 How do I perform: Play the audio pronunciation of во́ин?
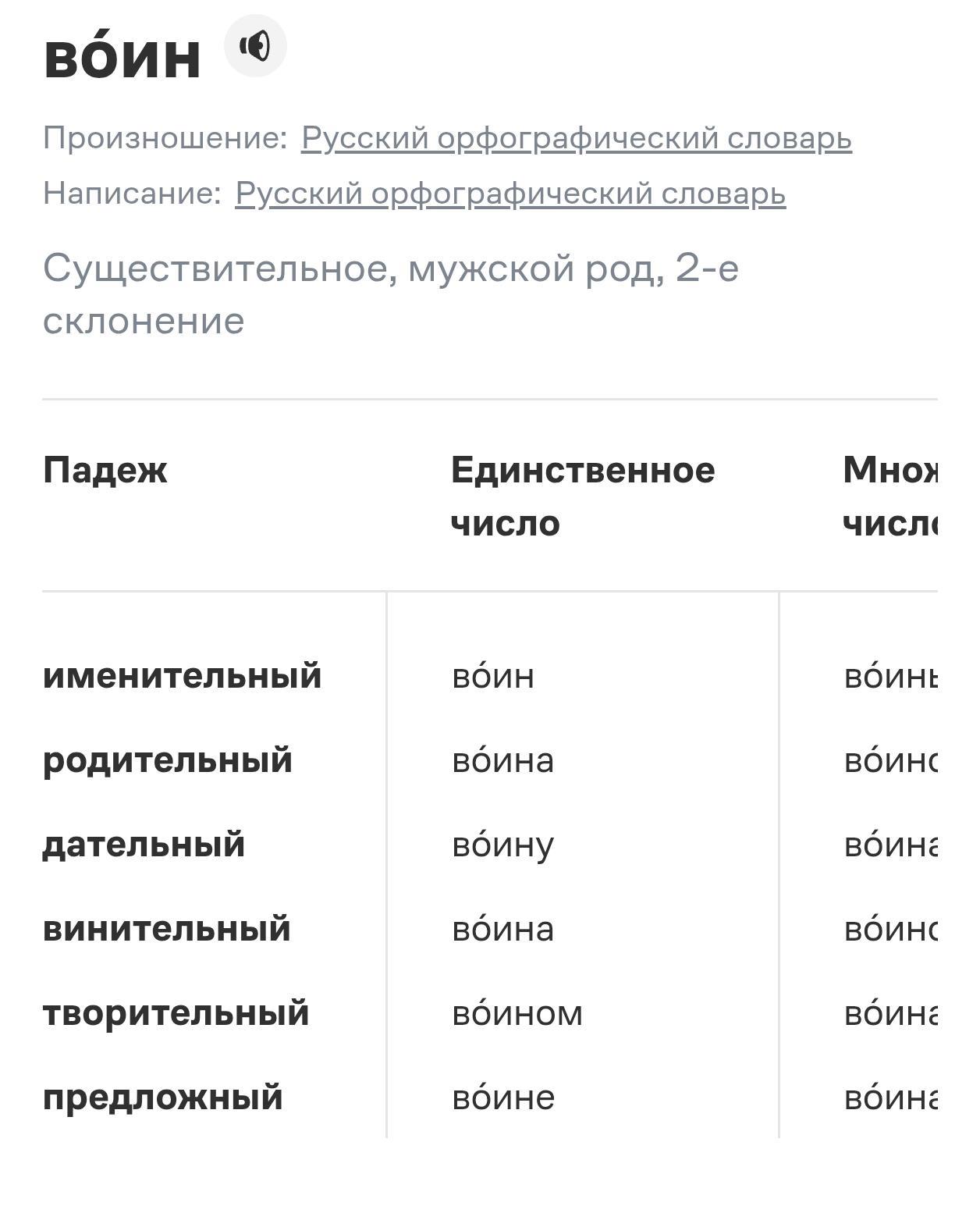[x=255, y=46]
